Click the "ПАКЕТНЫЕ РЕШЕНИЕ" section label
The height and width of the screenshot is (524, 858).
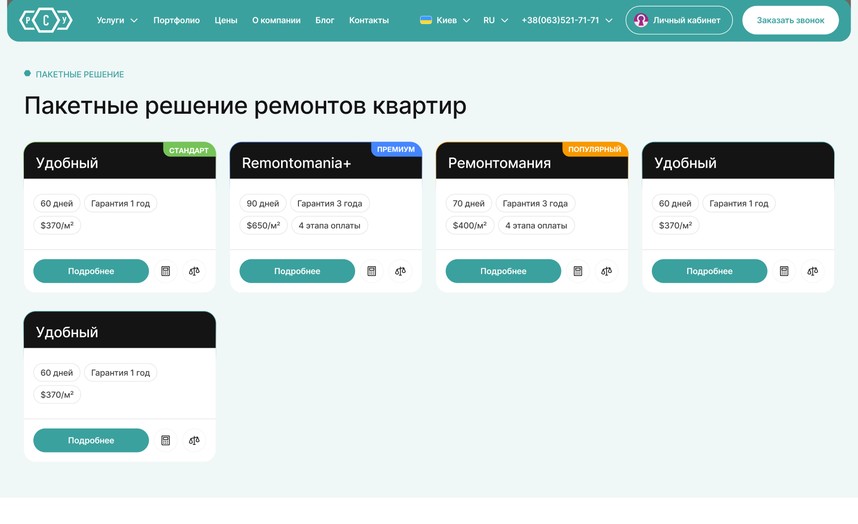[79, 74]
